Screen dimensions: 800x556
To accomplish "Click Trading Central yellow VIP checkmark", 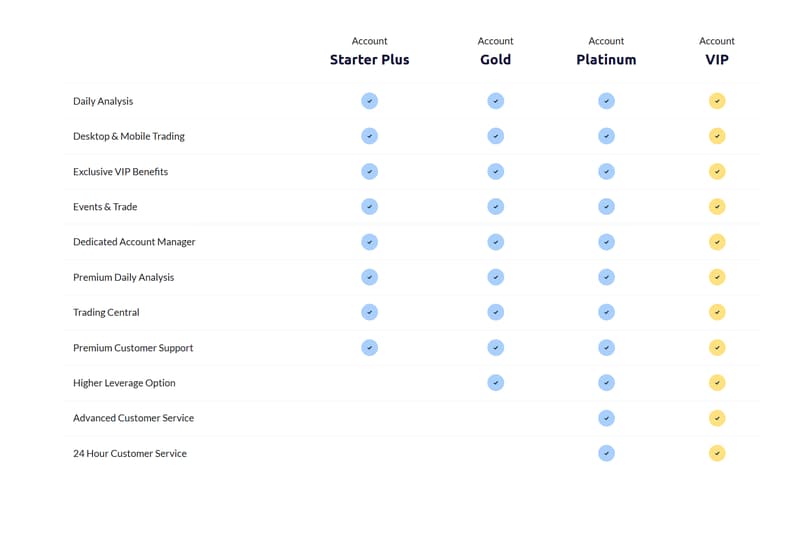I will tap(717, 312).
